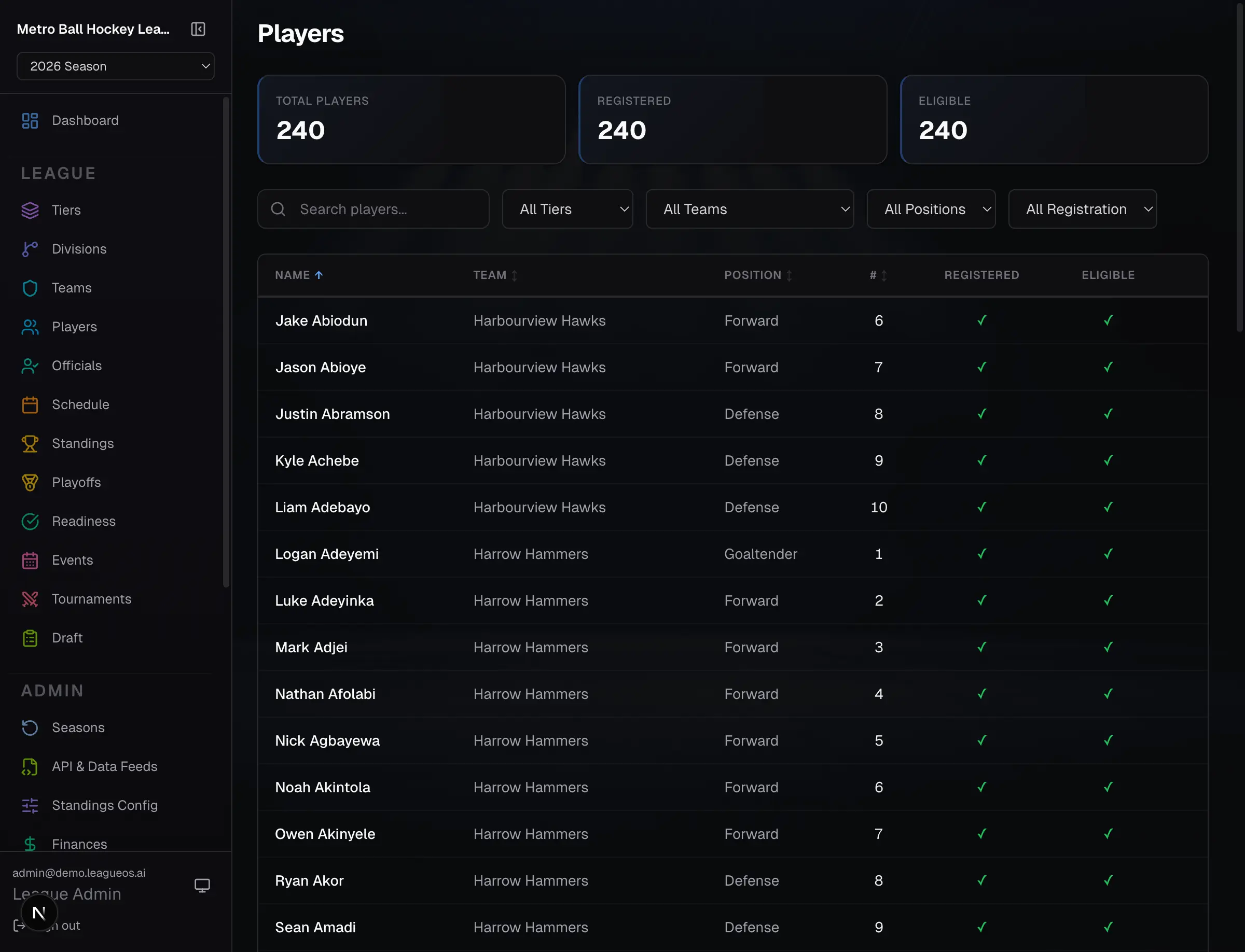Viewport: 1245px width, 952px height.
Task: Open the All Positions filter
Action: click(x=930, y=208)
